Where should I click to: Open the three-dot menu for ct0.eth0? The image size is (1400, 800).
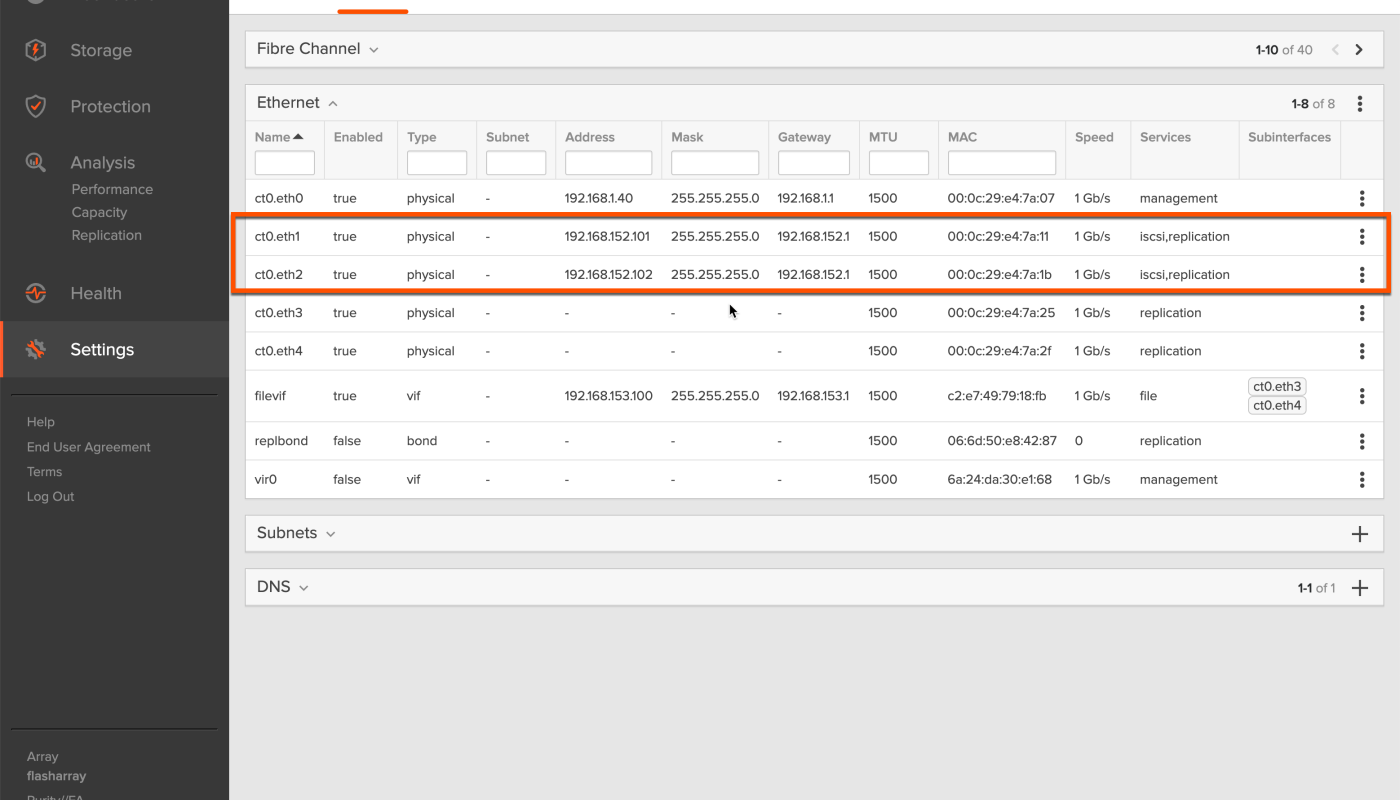coord(1361,199)
